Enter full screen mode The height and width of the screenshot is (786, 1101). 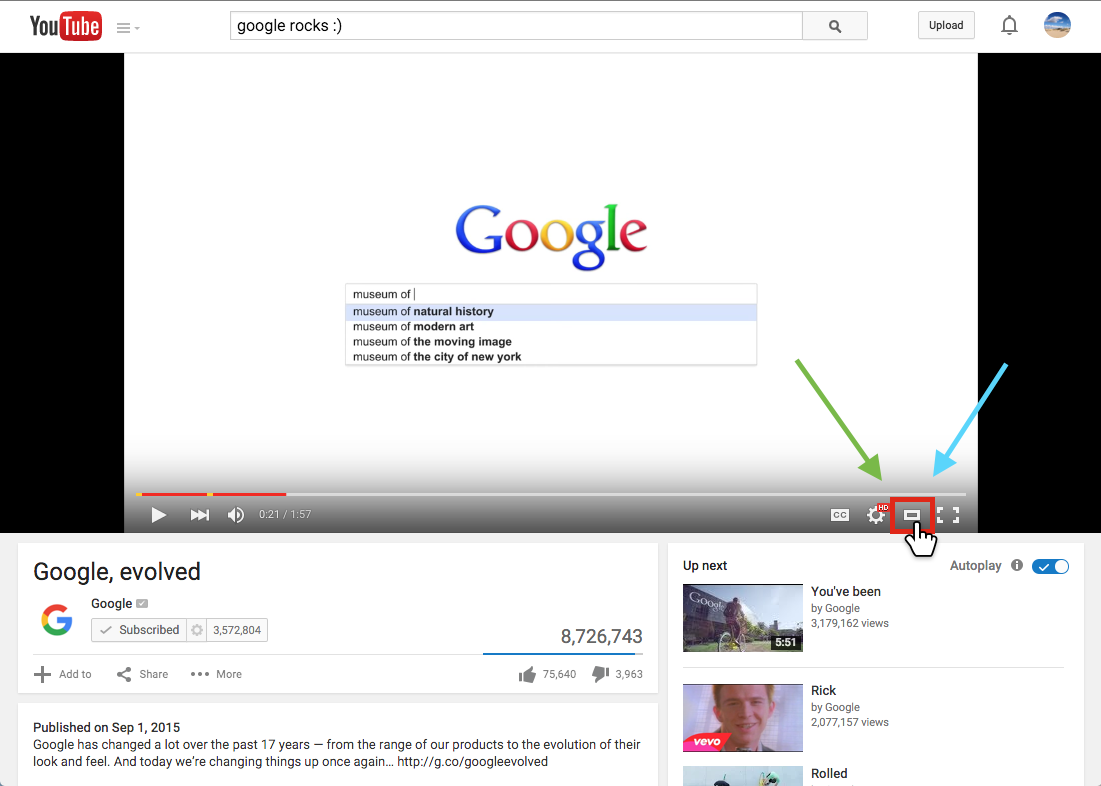pyautogui.click(x=948, y=515)
